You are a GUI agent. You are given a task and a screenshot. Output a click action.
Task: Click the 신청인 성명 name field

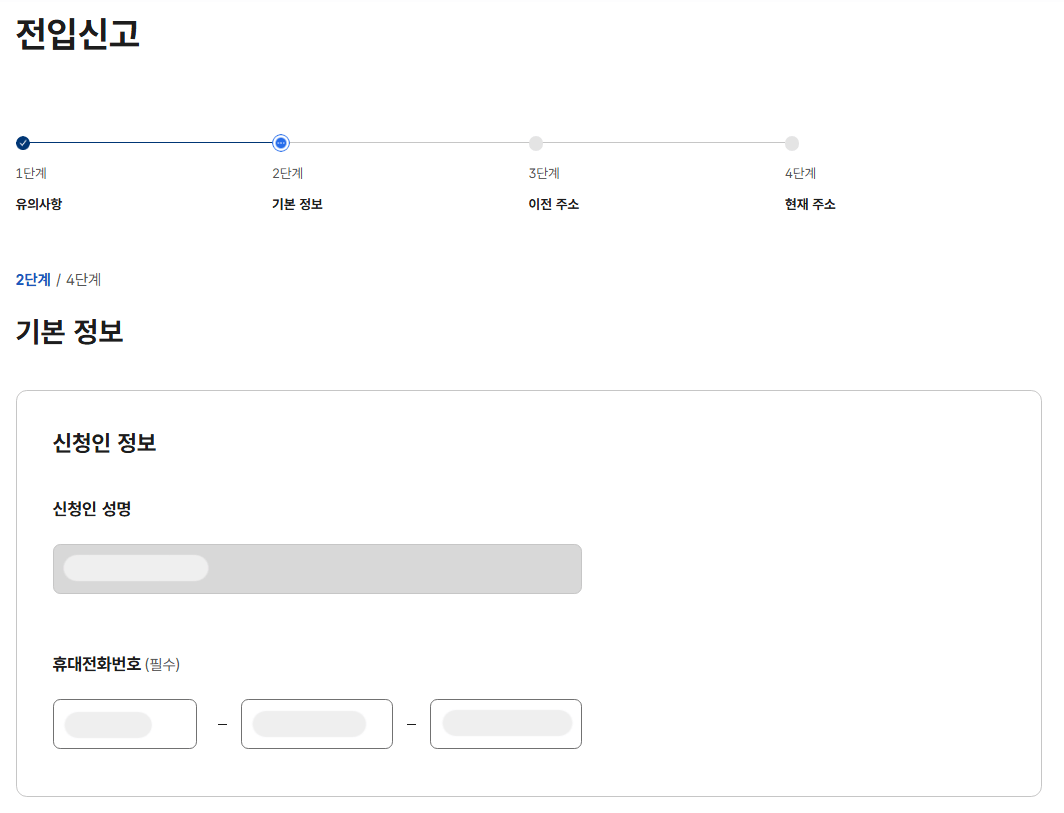click(317, 567)
